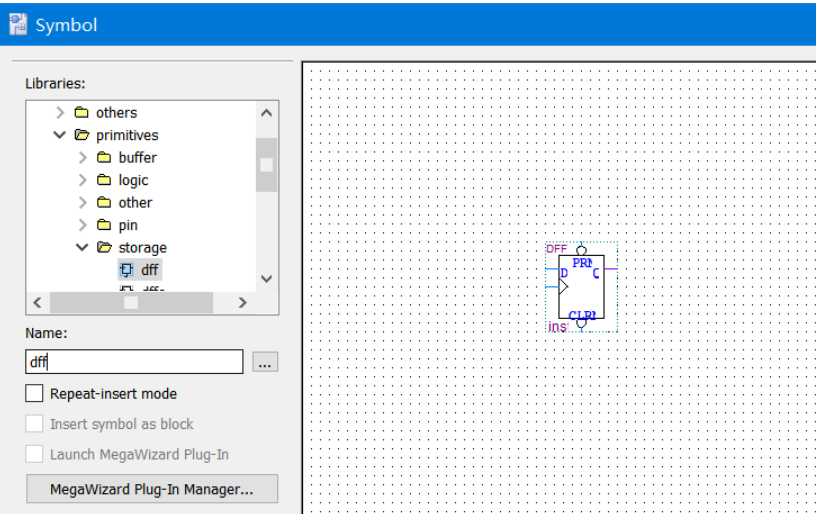Click the logic folder icon
The height and width of the screenshot is (514, 816).
(x=104, y=179)
